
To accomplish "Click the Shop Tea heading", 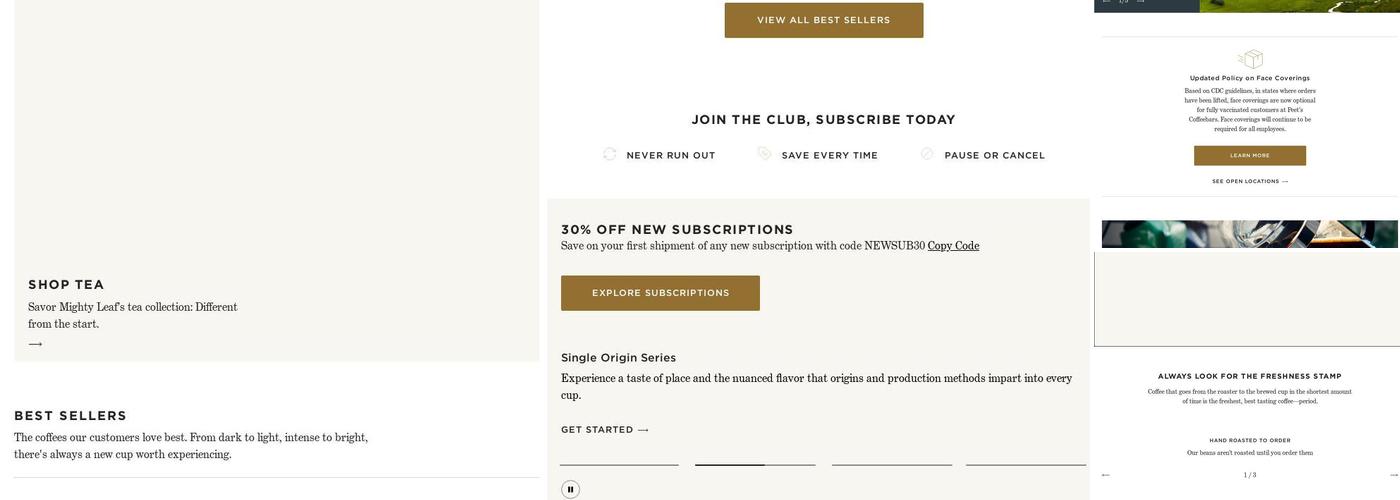I will [66, 285].
